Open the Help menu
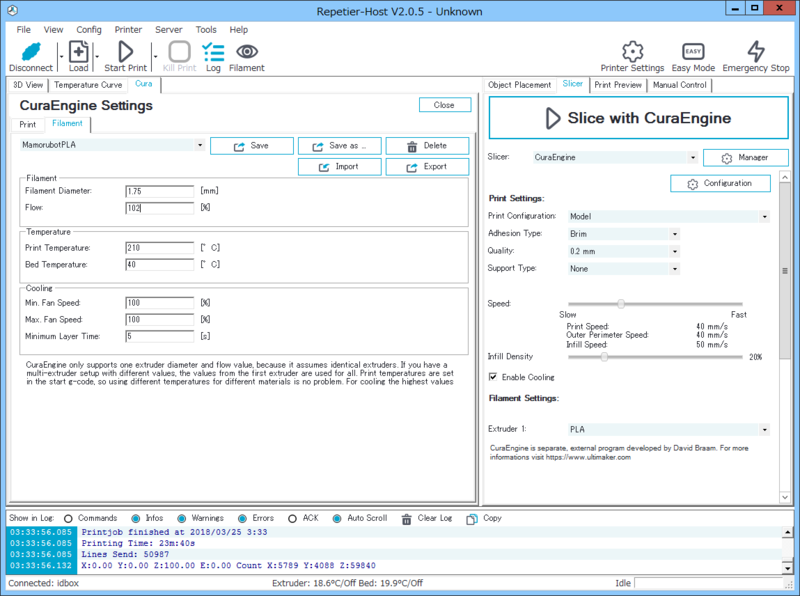800x596 pixels. point(238,30)
